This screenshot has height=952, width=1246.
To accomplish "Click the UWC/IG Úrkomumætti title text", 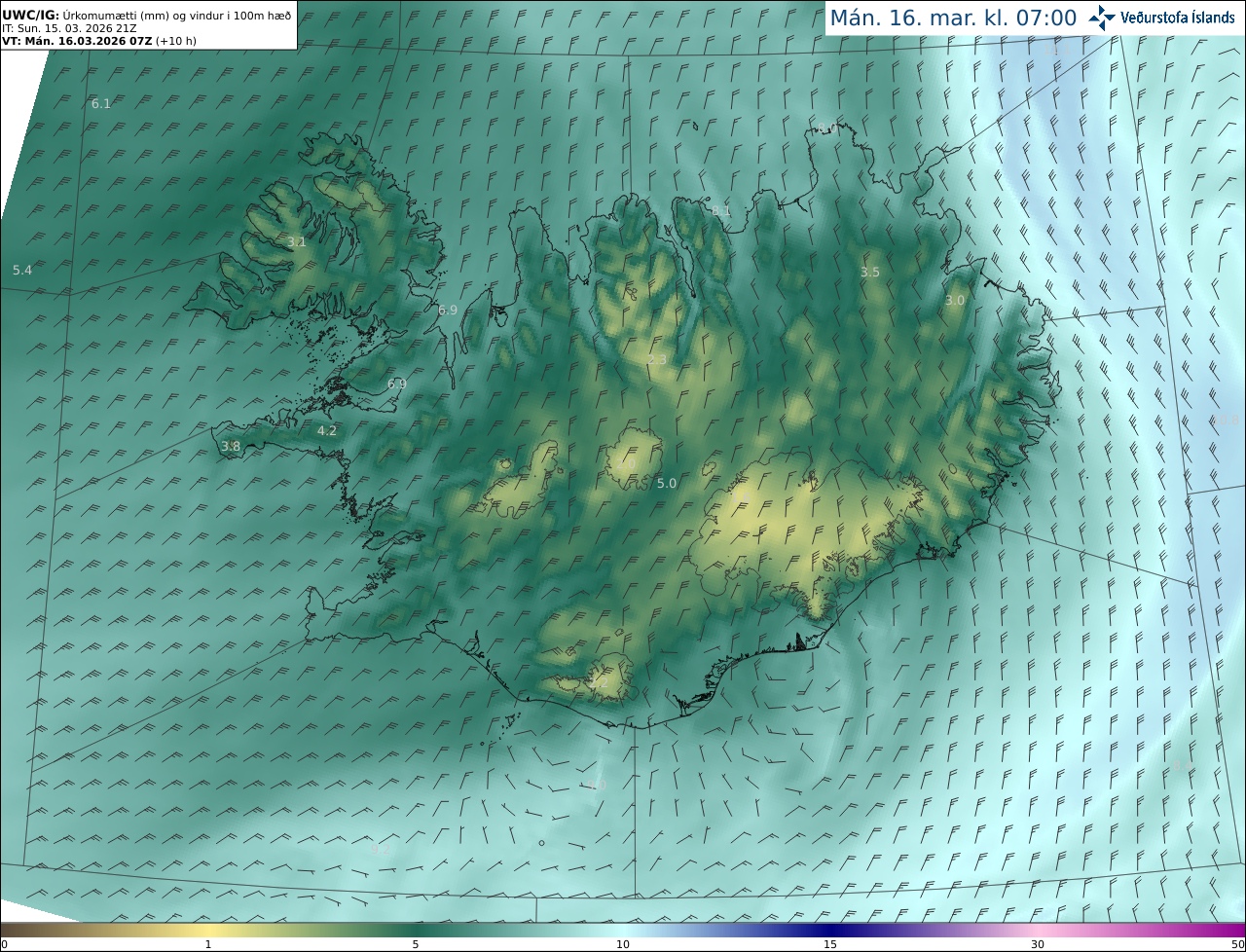I will [x=148, y=16].
